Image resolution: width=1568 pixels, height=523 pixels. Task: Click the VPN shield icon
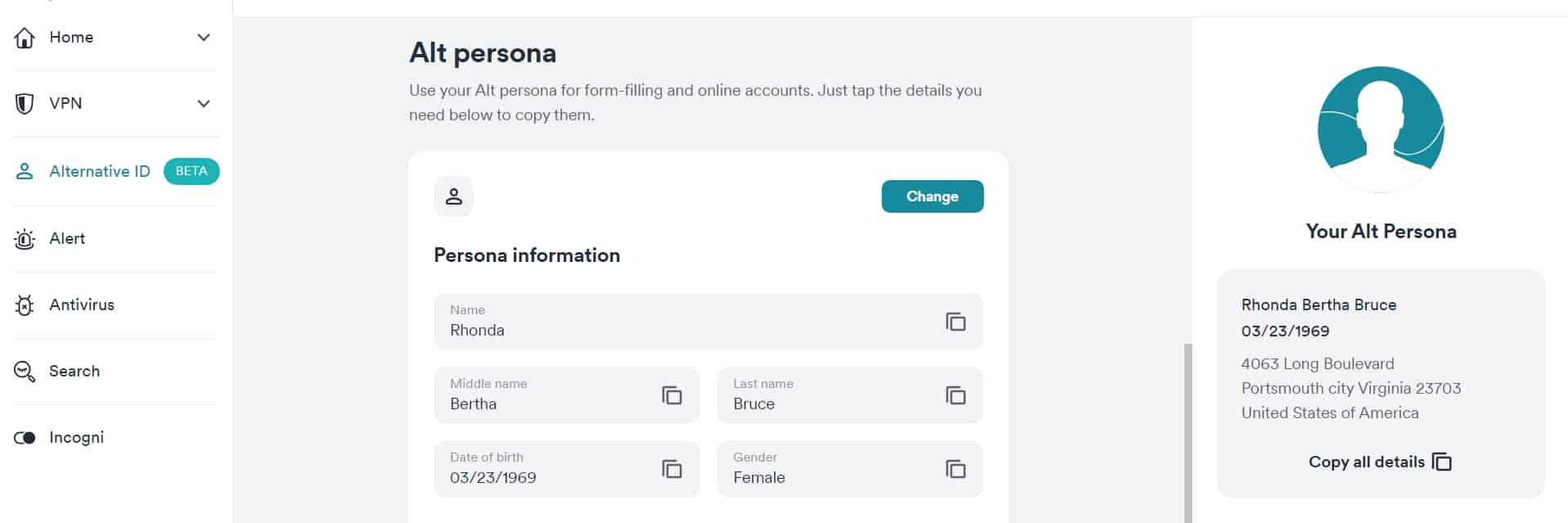[x=25, y=104]
